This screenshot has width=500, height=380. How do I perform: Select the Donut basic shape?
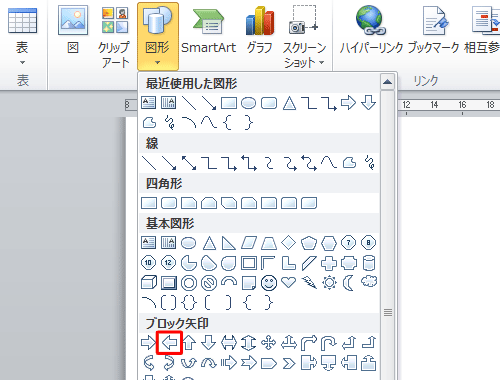pyautogui.click(x=189, y=283)
